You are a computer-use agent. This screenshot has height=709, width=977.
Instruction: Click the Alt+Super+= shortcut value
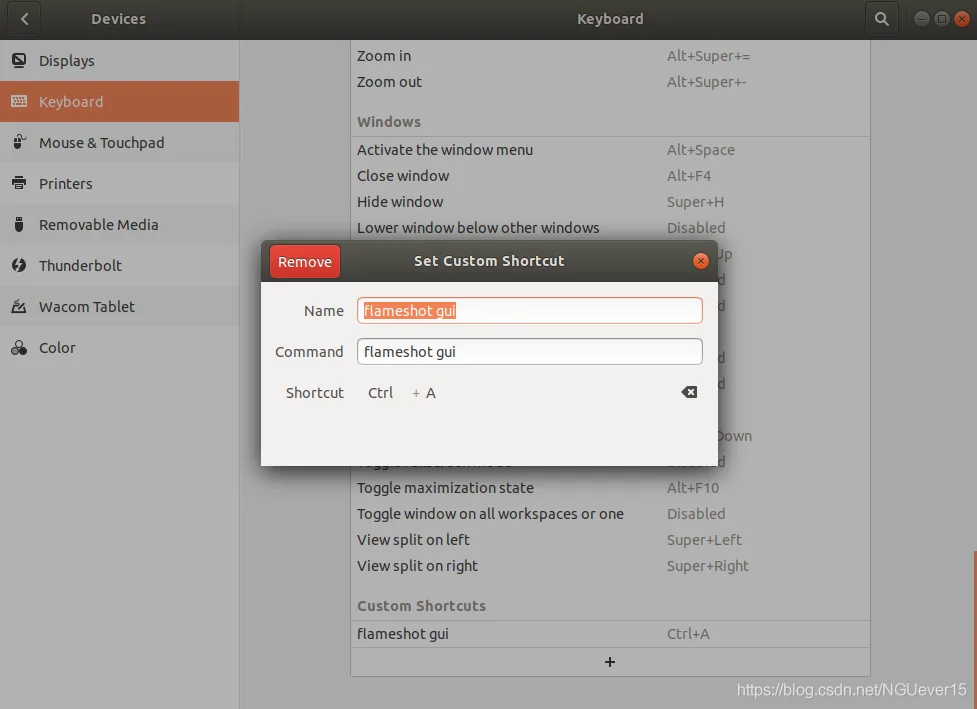tap(708, 56)
